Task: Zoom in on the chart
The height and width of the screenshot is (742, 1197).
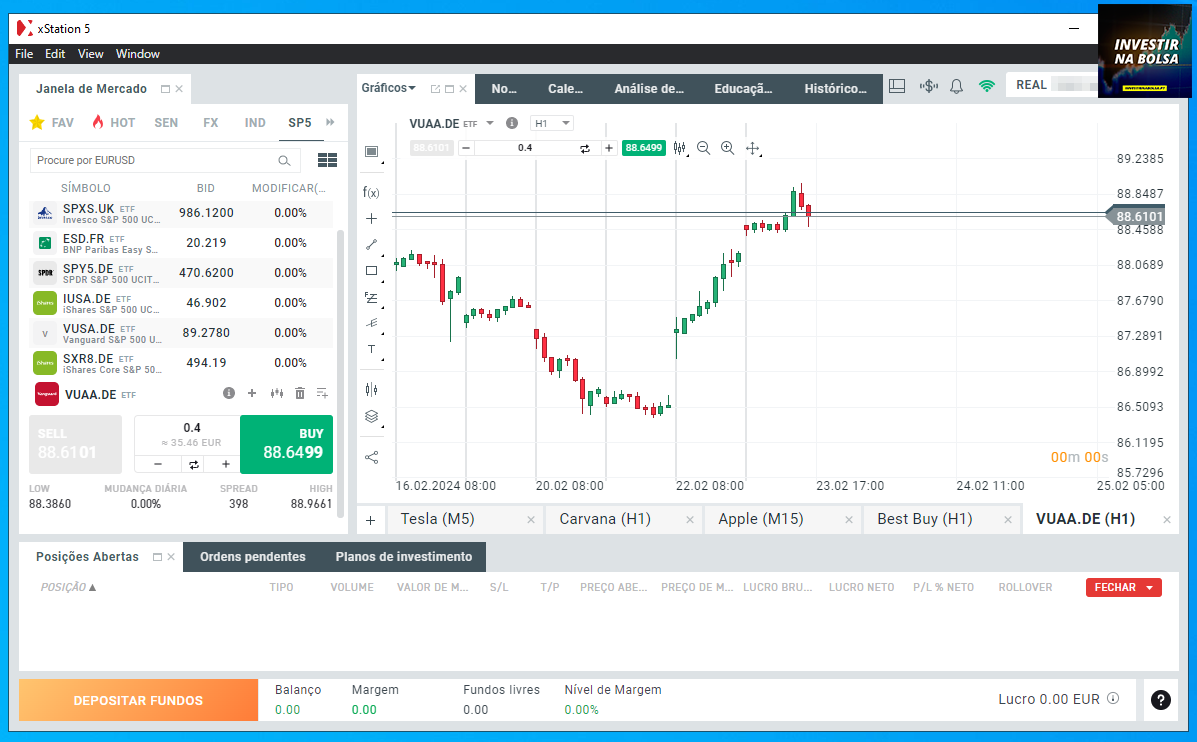Action: [728, 148]
